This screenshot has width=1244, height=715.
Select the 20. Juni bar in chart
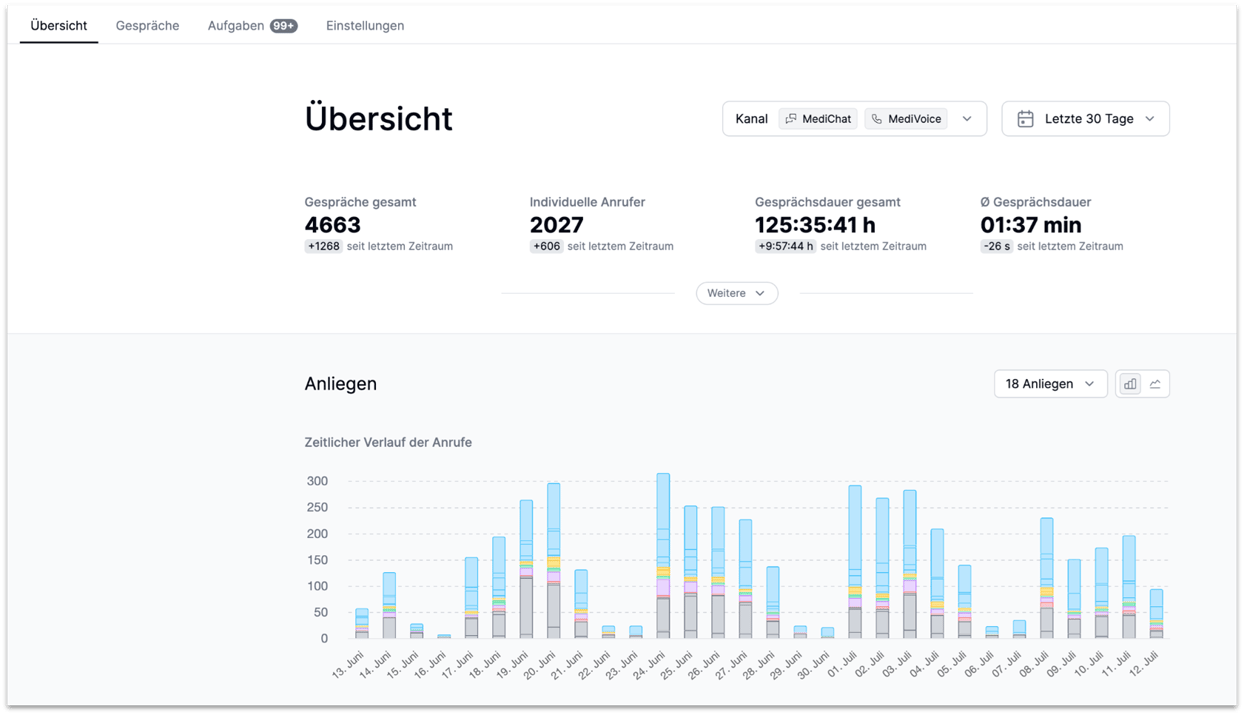tap(554, 561)
